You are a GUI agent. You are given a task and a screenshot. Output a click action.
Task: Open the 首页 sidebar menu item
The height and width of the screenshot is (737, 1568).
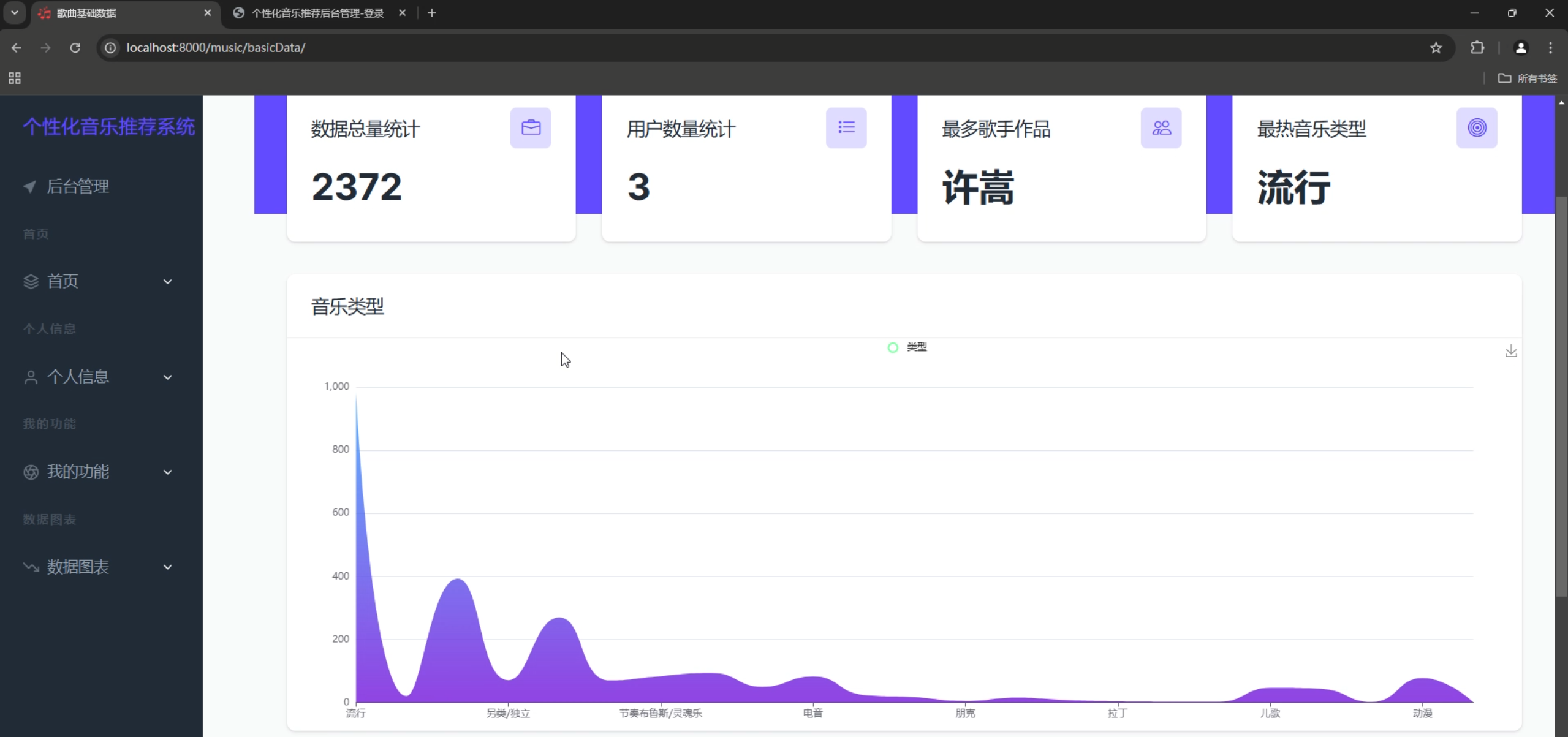[98, 281]
